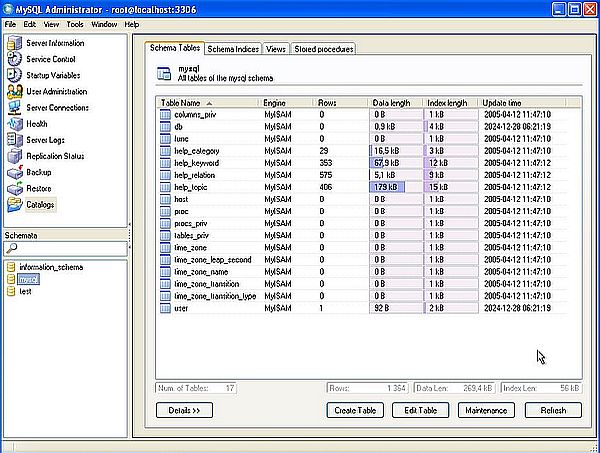Click table icon of time_zone_name row
Image resolution: width=600 pixels, height=453 pixels.
pos(165,272)
